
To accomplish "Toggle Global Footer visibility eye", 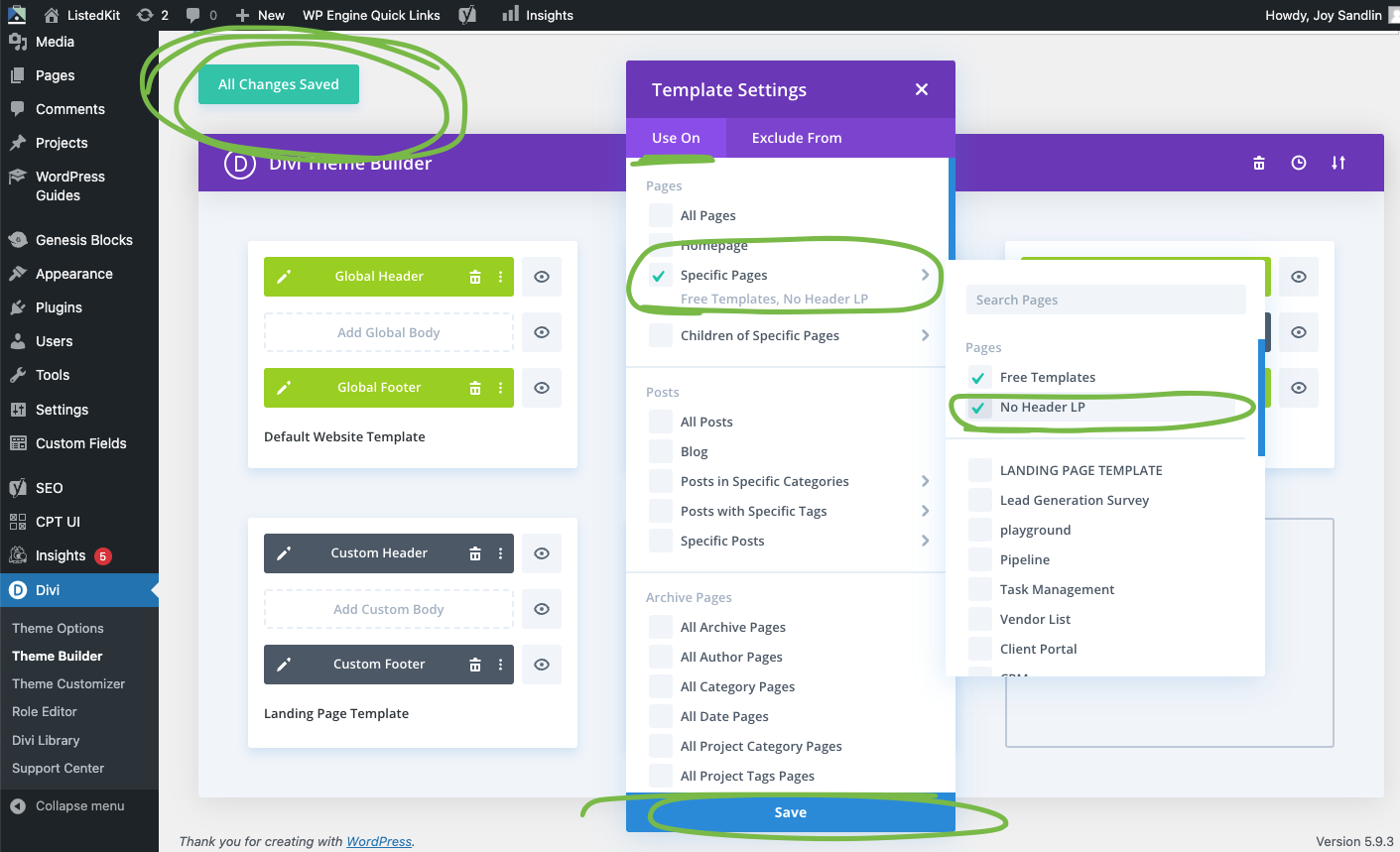I will tap(542, 388).
